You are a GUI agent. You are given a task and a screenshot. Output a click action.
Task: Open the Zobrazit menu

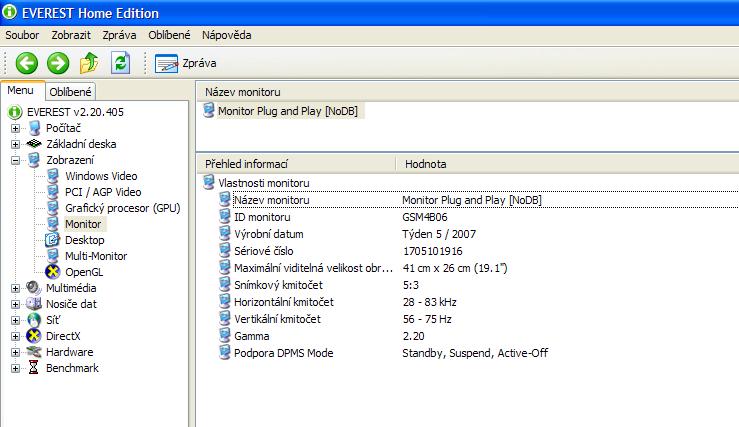click(x=71, y=35)
